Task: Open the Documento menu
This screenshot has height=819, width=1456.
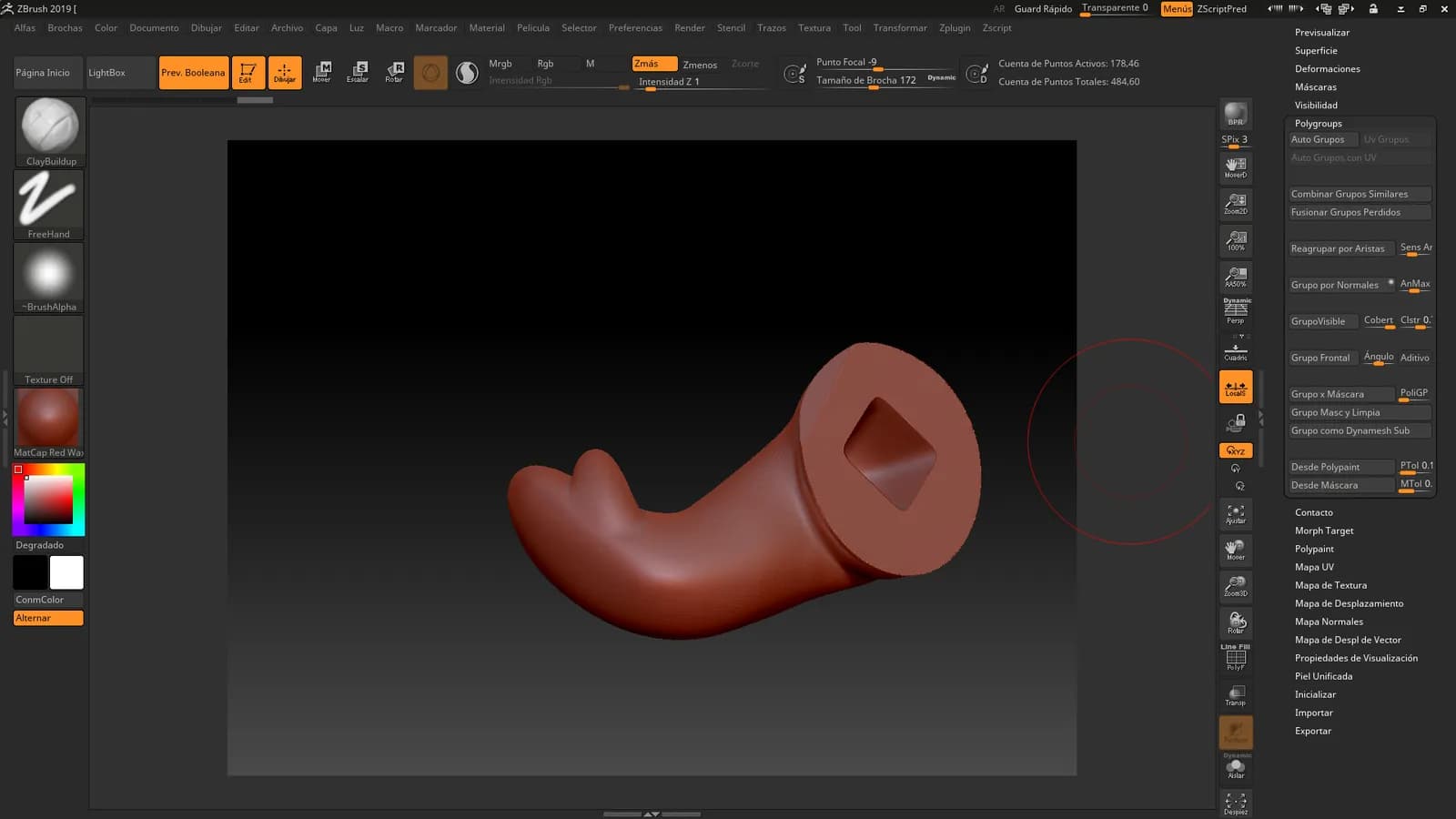Action: [x=154, y=28]
